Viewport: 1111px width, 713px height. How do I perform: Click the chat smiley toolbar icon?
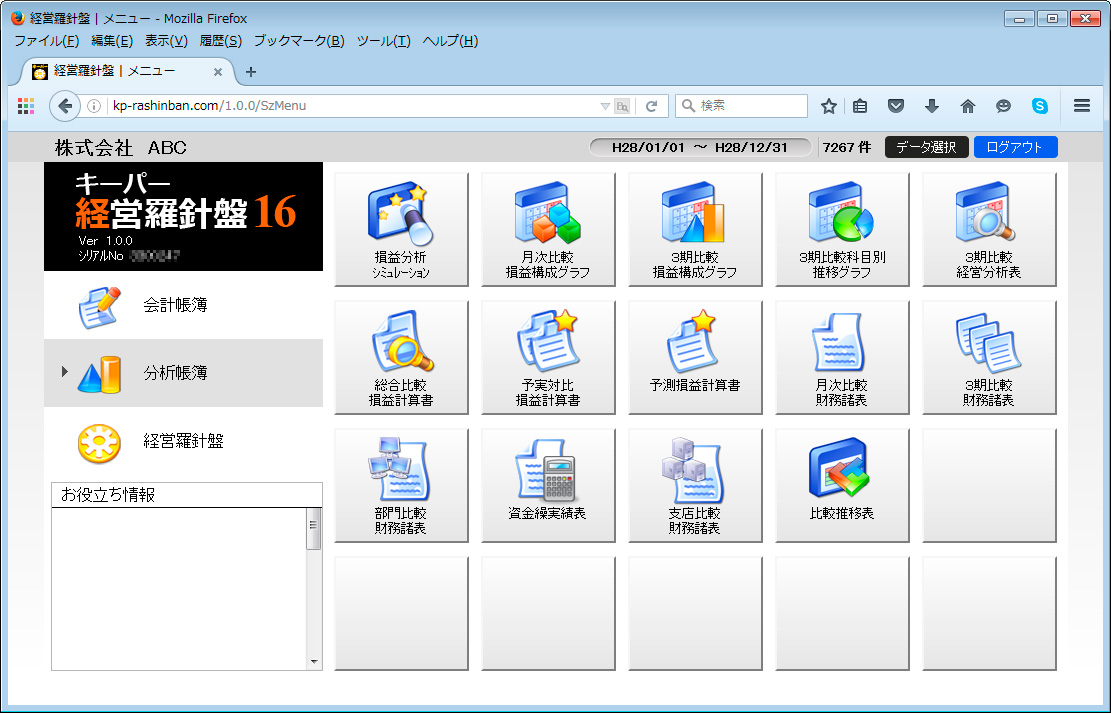[1003, 106]
